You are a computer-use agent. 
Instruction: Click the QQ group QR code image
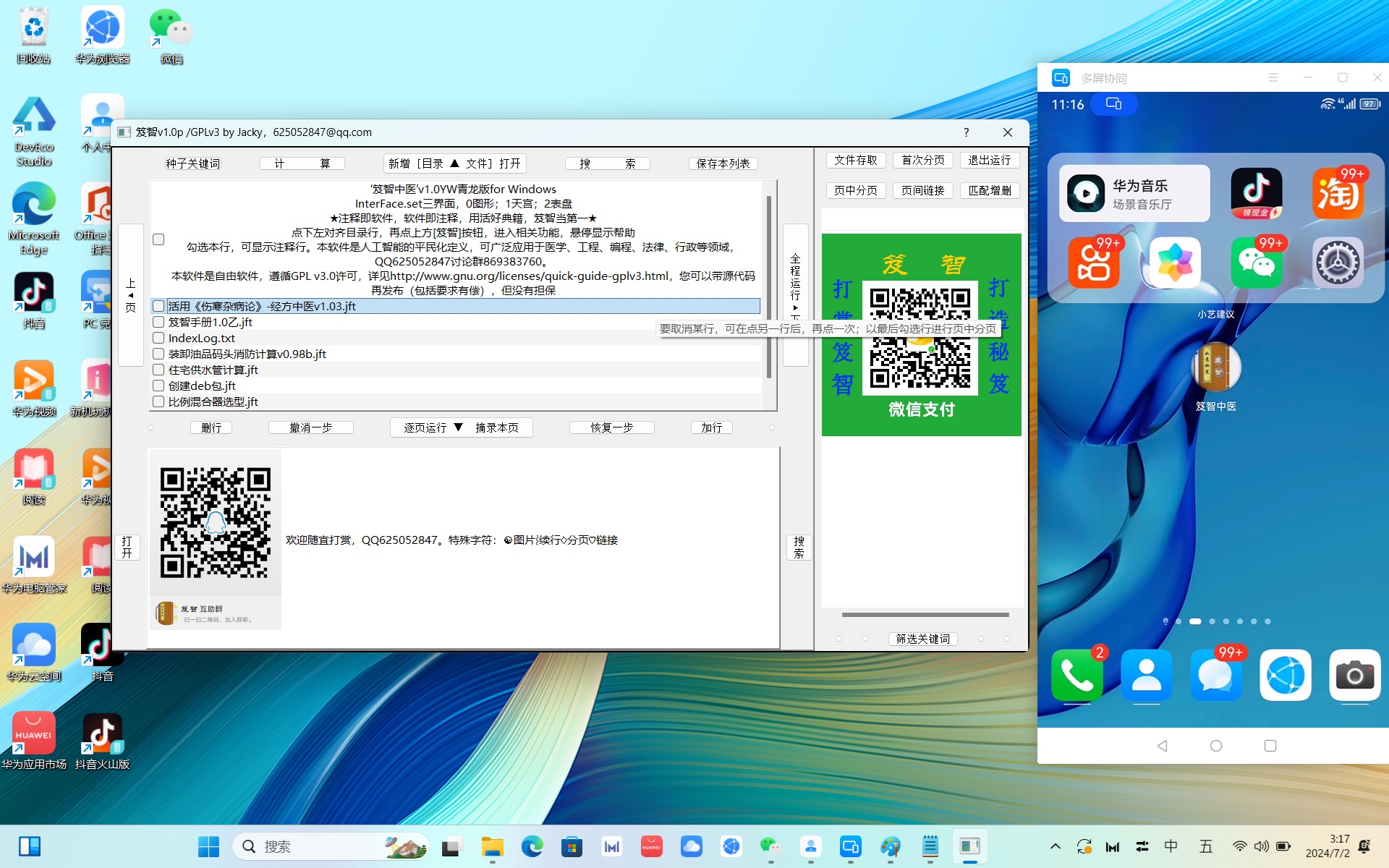point(216,539)
